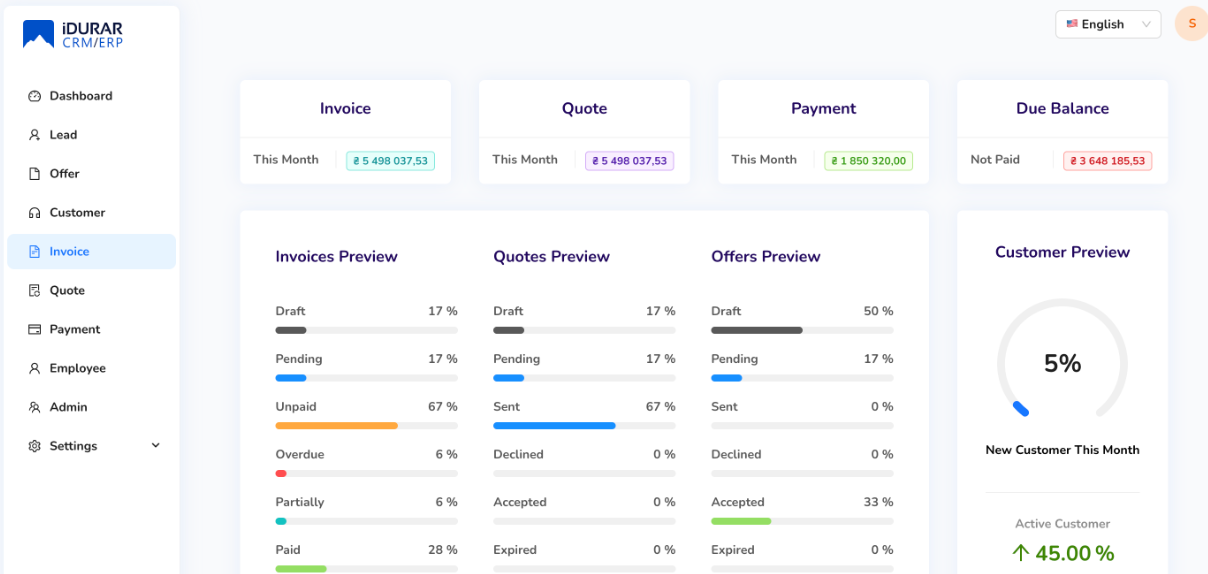1208x574 pixels.
Task: Open the English language dropdown
Action: pyautogui.click(x=1107, y=24)
